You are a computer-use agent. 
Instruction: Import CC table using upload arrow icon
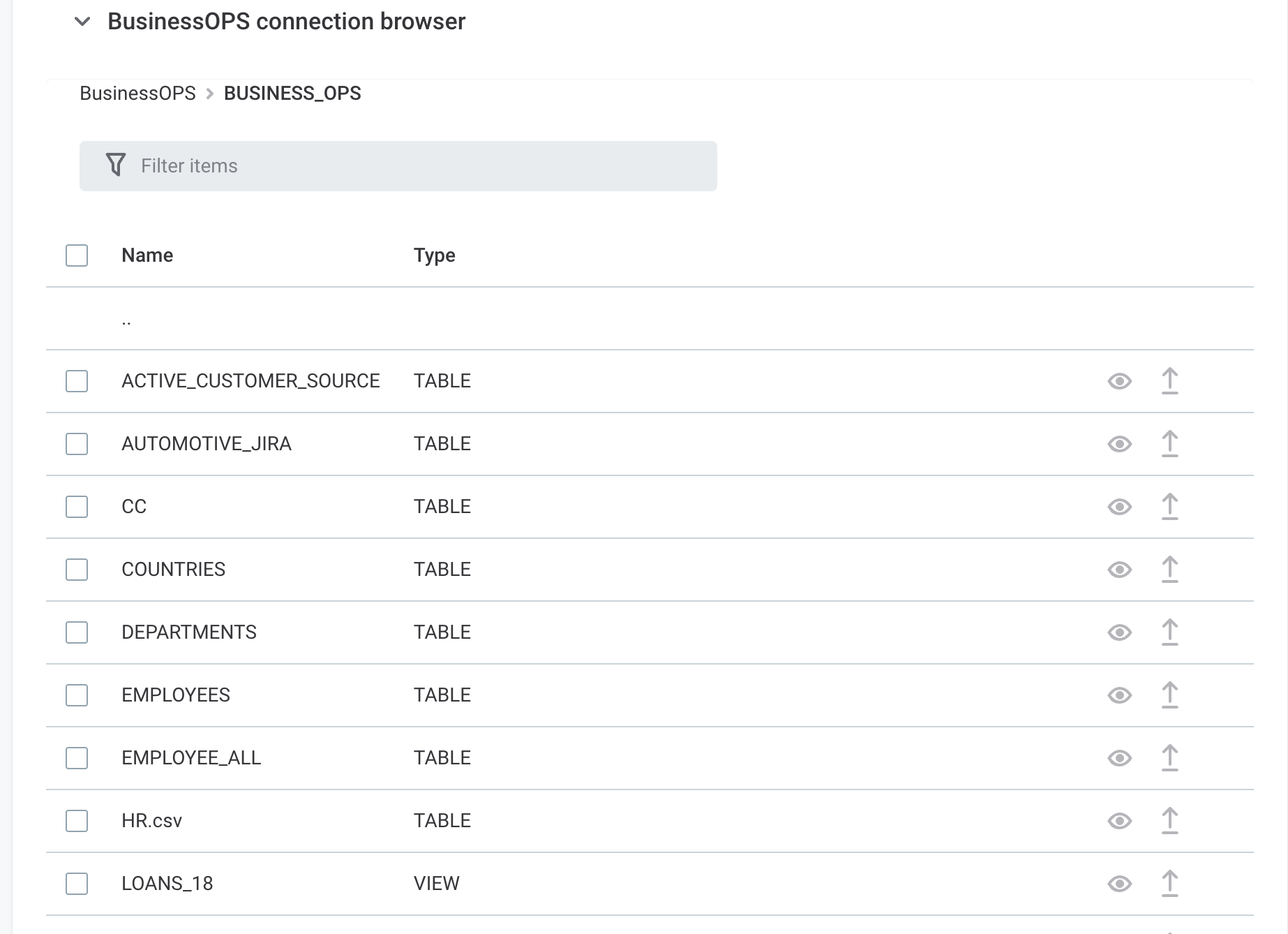[1169, 507]
